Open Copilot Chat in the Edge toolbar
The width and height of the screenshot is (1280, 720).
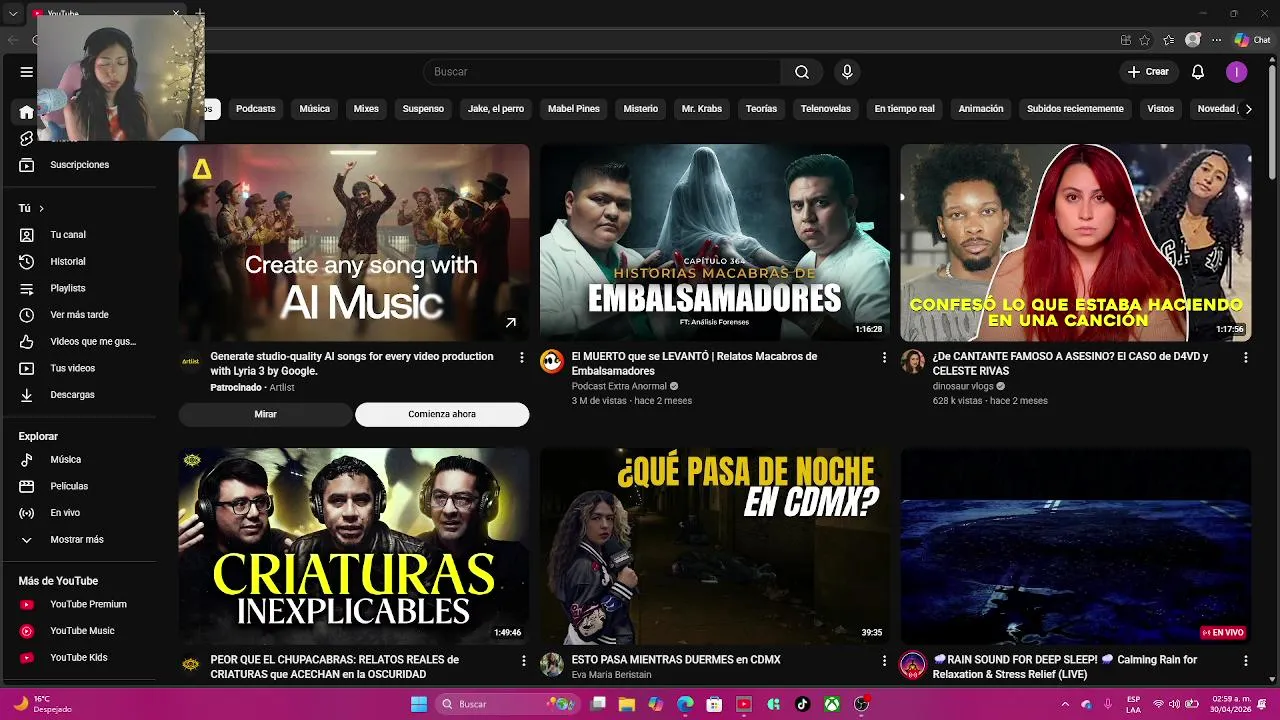[1251, 40]
